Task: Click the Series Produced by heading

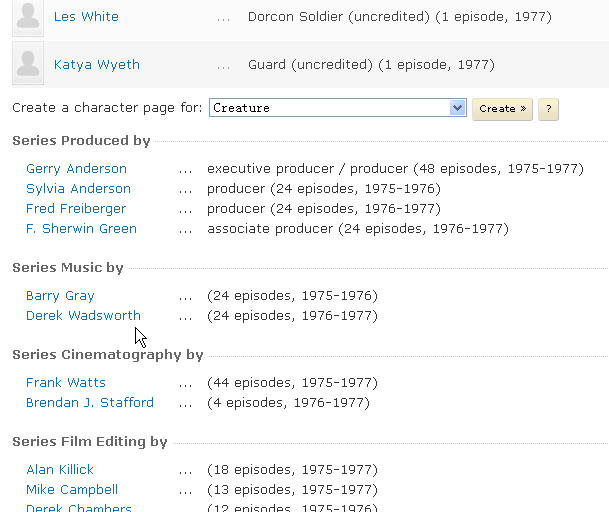Action: point(81,140)
